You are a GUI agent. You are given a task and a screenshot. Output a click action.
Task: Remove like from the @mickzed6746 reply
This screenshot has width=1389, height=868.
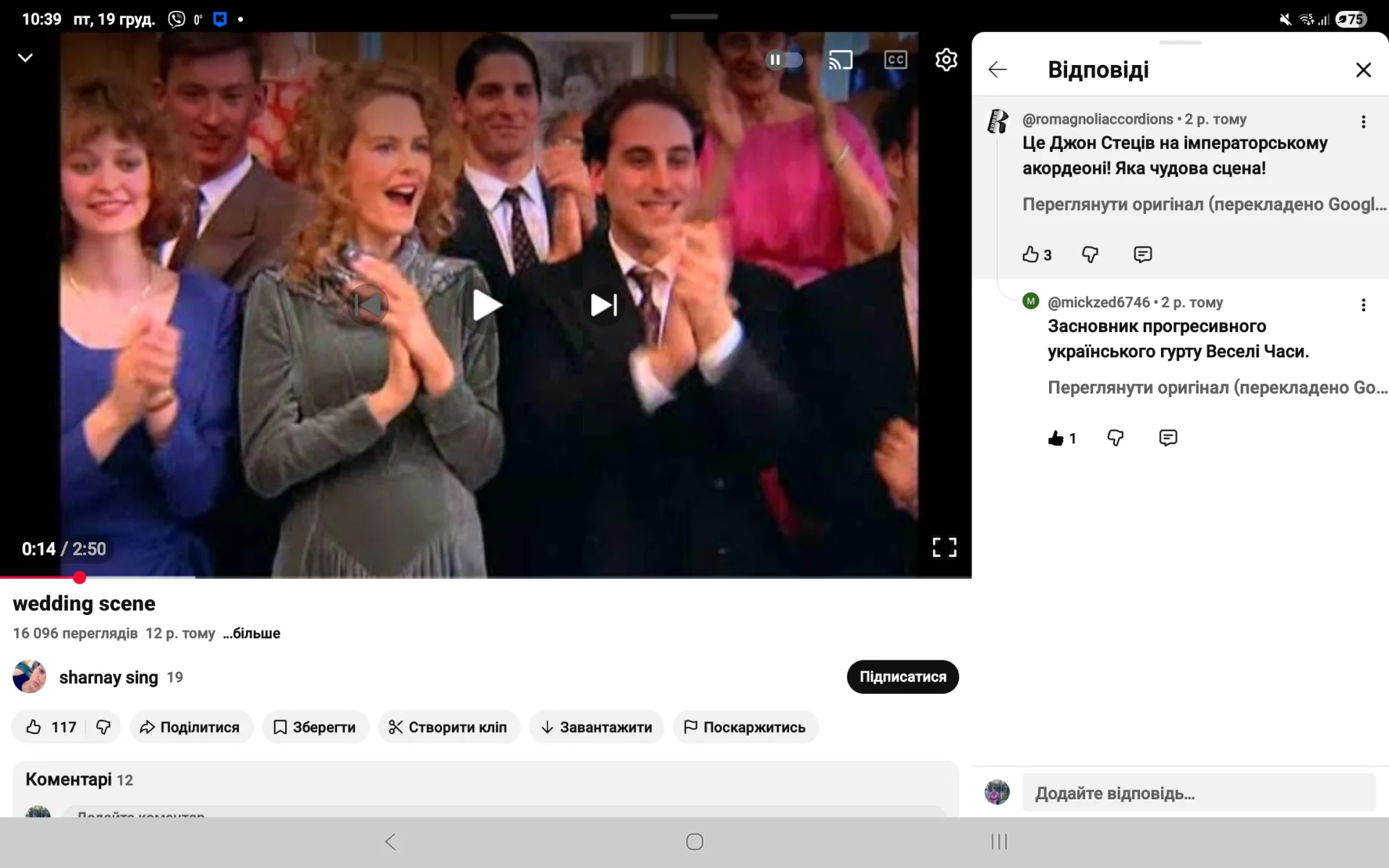(x=1055, y=438)
